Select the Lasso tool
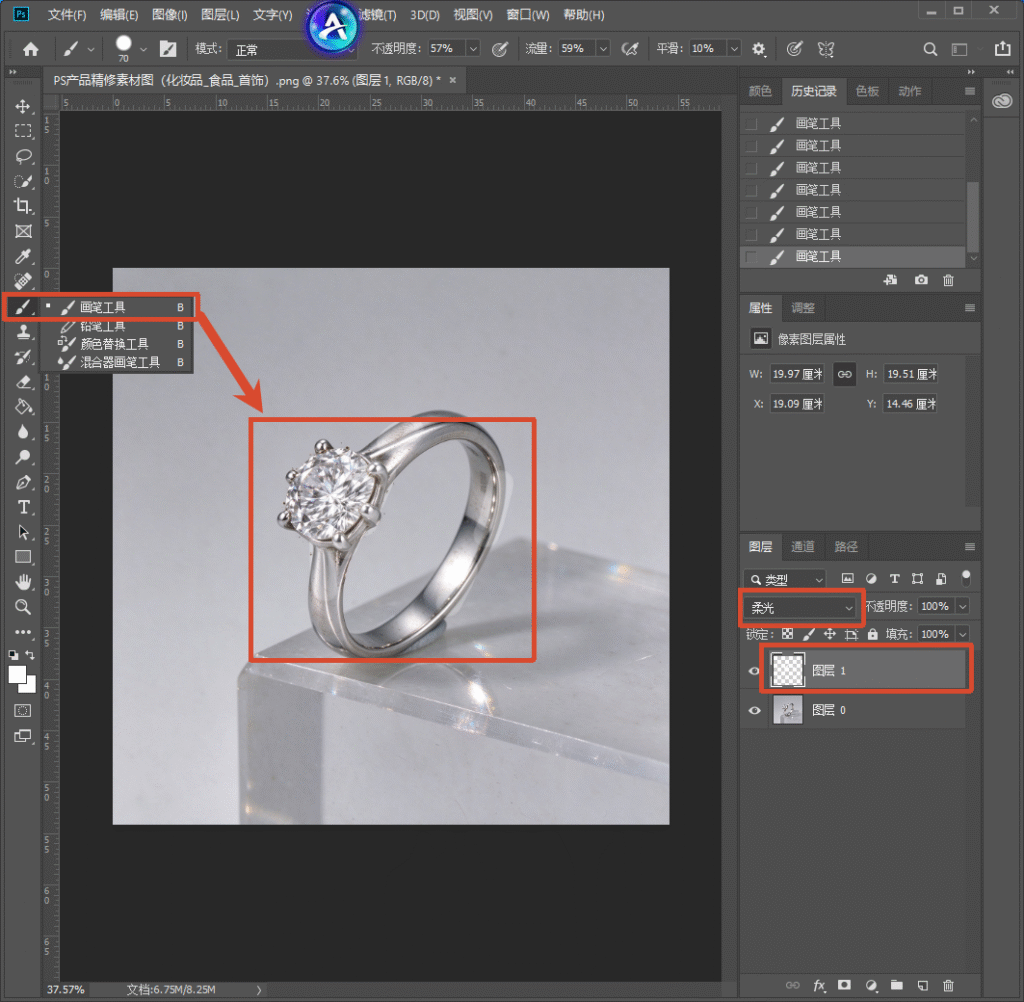The image size is (1024, 1002). coord(23,156)
